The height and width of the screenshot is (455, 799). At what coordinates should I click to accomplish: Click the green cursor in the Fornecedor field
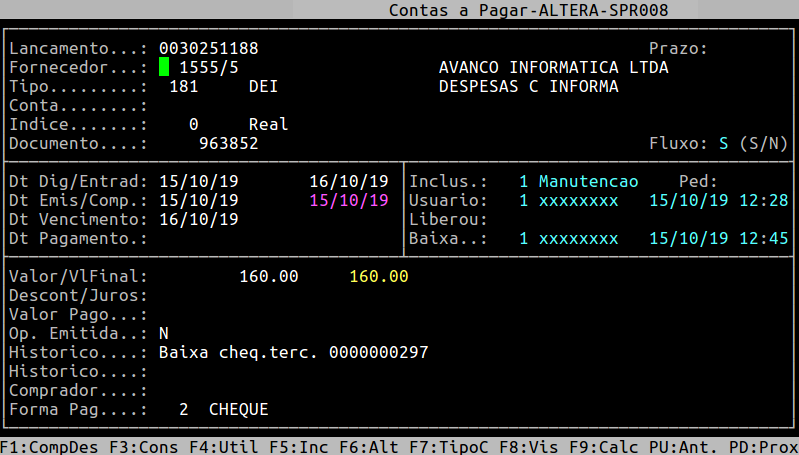point(164,67)
